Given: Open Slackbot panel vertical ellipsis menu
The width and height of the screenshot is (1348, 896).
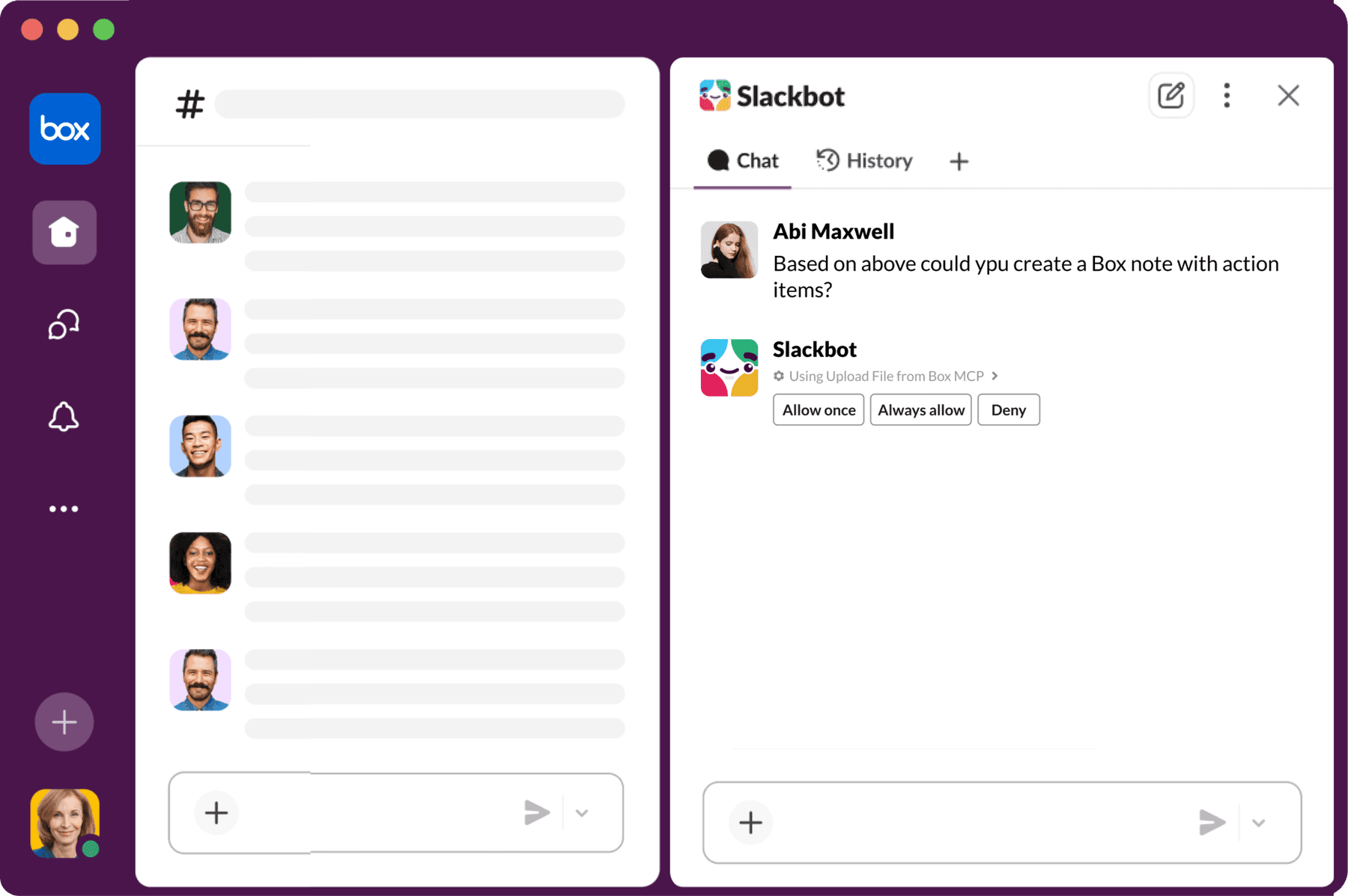Looking at the screenshot, I should click(x=1227, y=95).
